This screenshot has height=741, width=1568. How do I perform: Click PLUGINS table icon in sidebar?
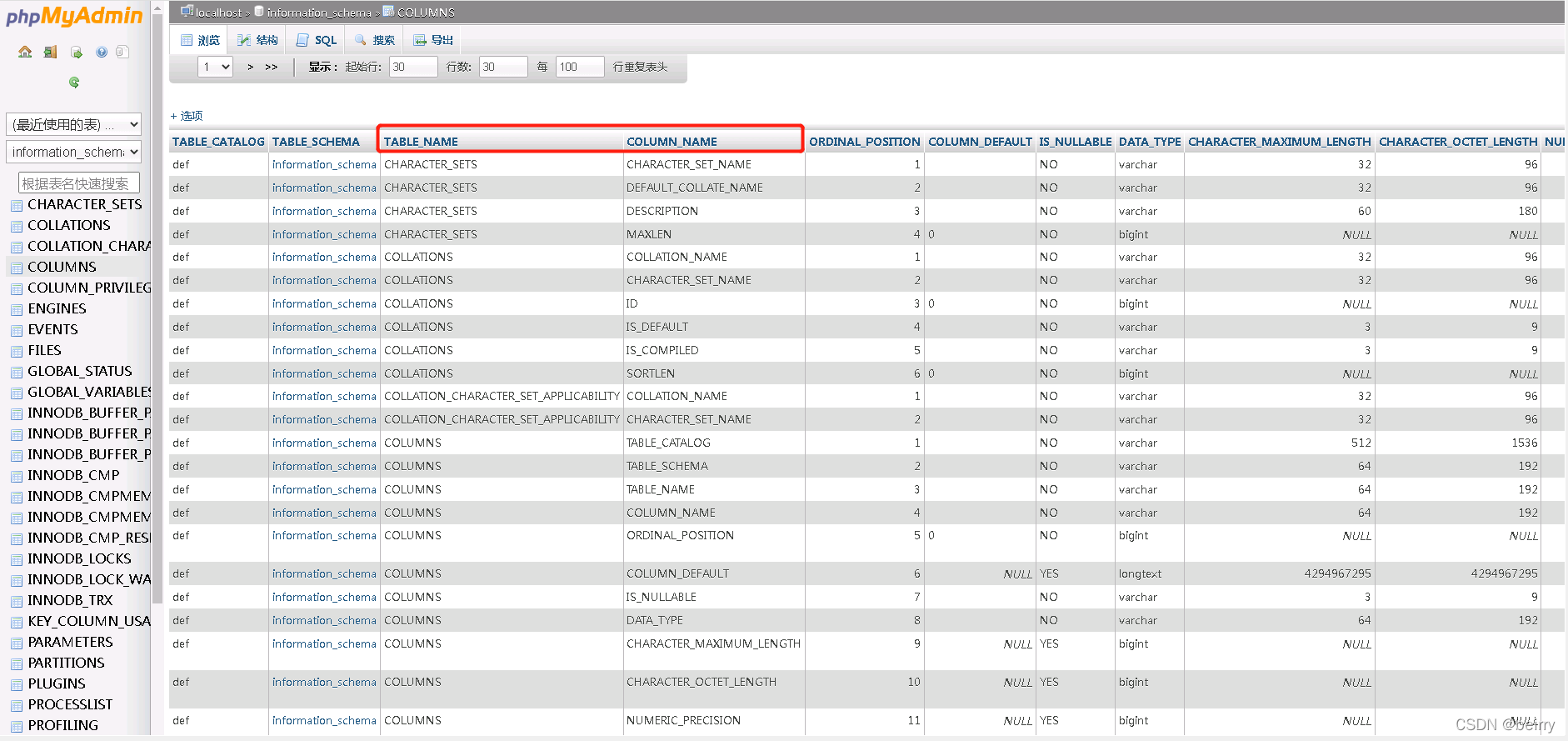tap(17, 684)
